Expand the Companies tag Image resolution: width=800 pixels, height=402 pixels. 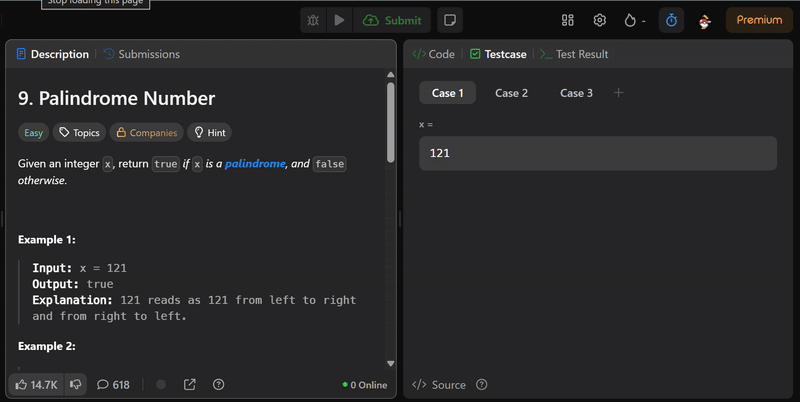coord(146,132)
